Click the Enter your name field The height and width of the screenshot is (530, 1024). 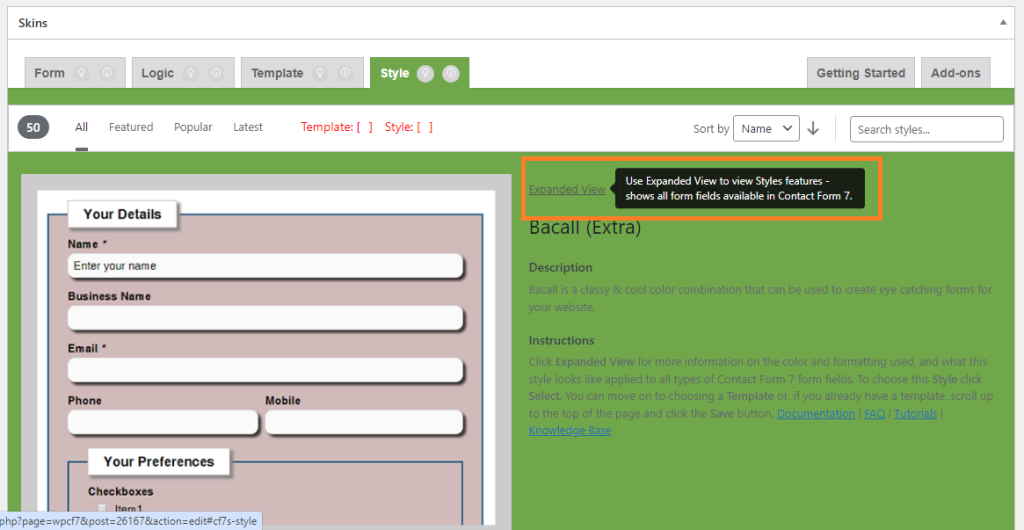click(x=265, y=266)
